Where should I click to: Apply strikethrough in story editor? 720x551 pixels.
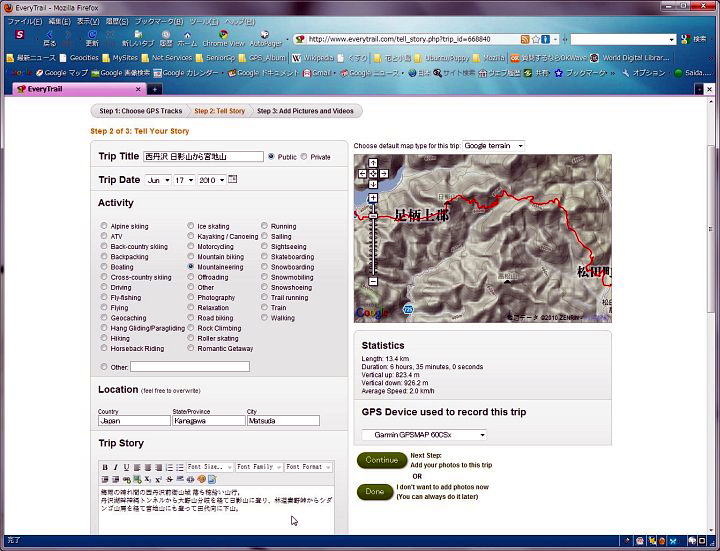tap(169, 479)
